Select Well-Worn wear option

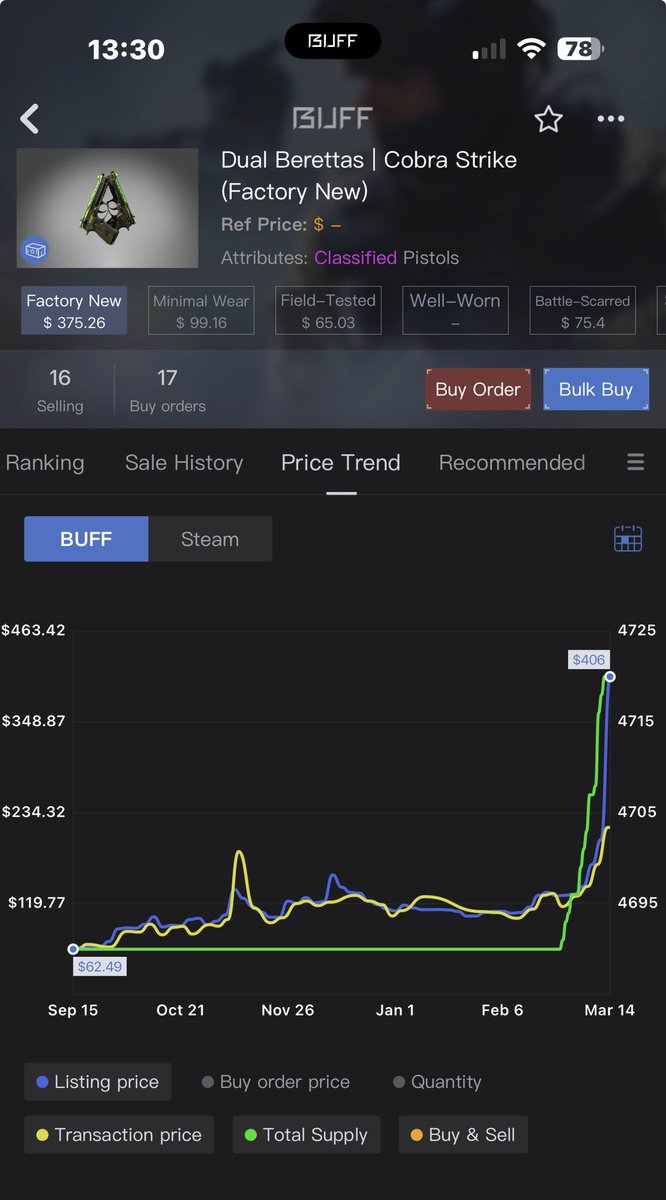click(455, 311)
